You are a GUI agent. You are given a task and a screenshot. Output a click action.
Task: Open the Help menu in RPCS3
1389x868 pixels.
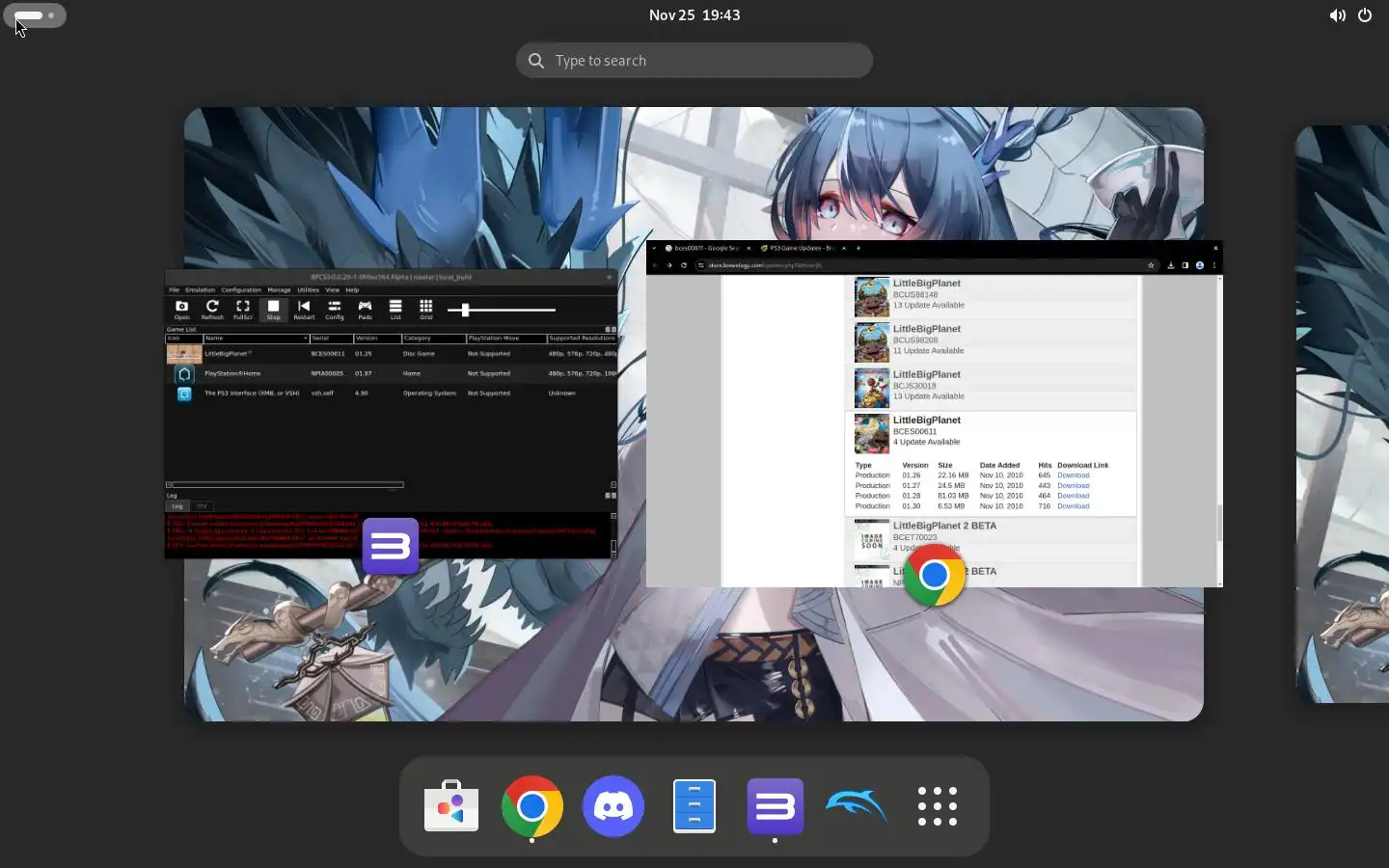[x=352, y=289]
